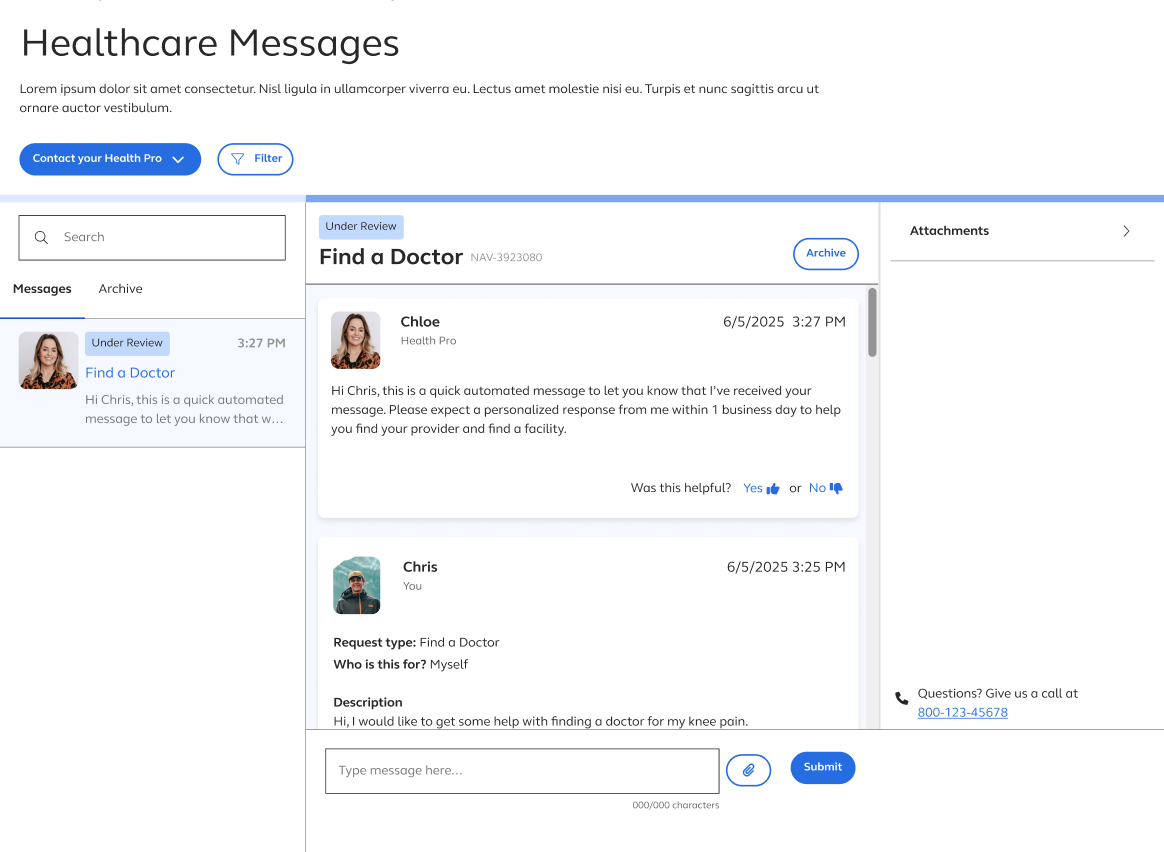Select the Messages tab
Image resolution: width=1164 pixels, height=852 pixels.
[42, 289]
